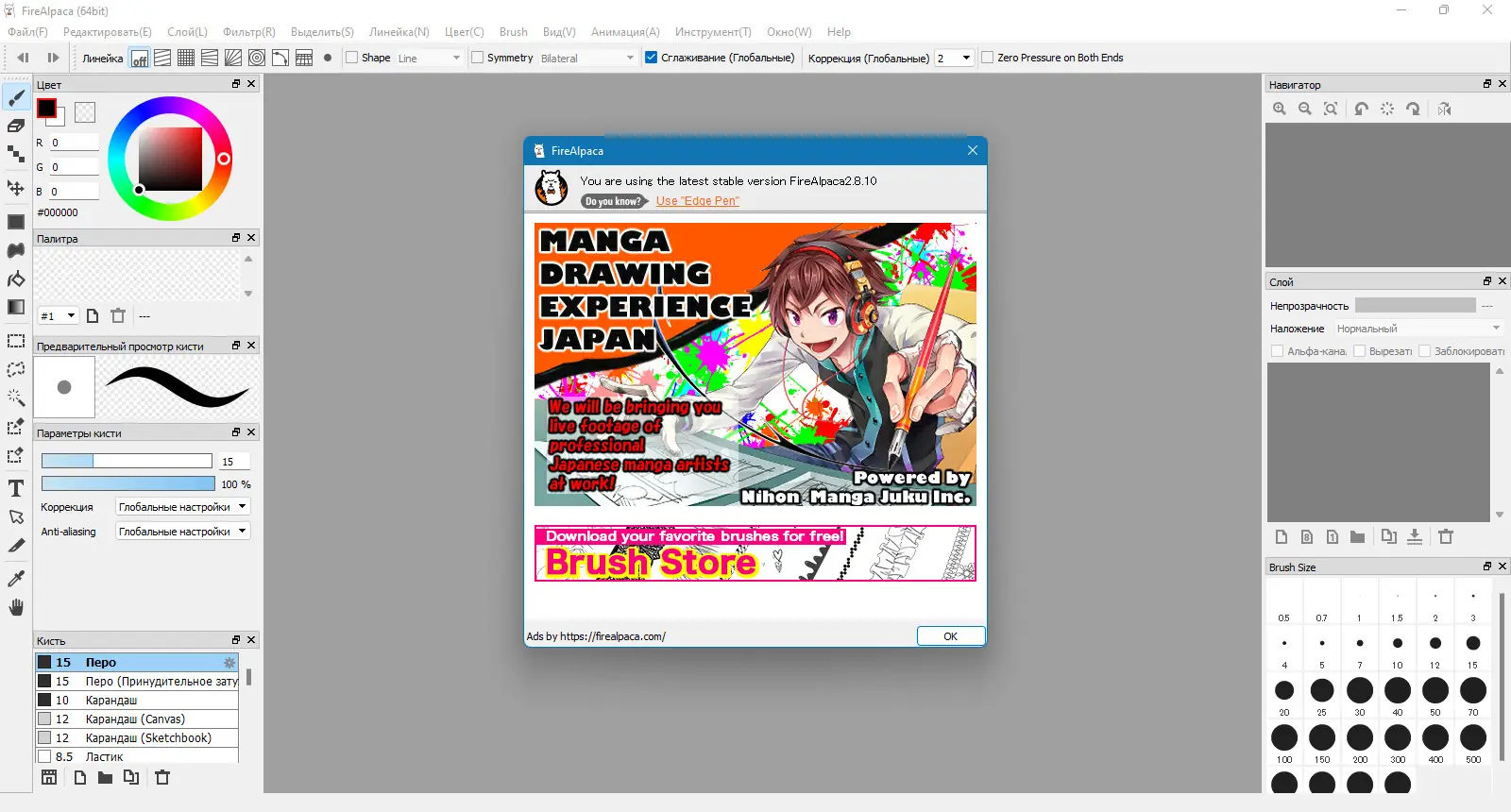Click the foreground black color swatch
Image resolution: width=1511 pixels, height=812 pixels.
[x=46, y=108]
